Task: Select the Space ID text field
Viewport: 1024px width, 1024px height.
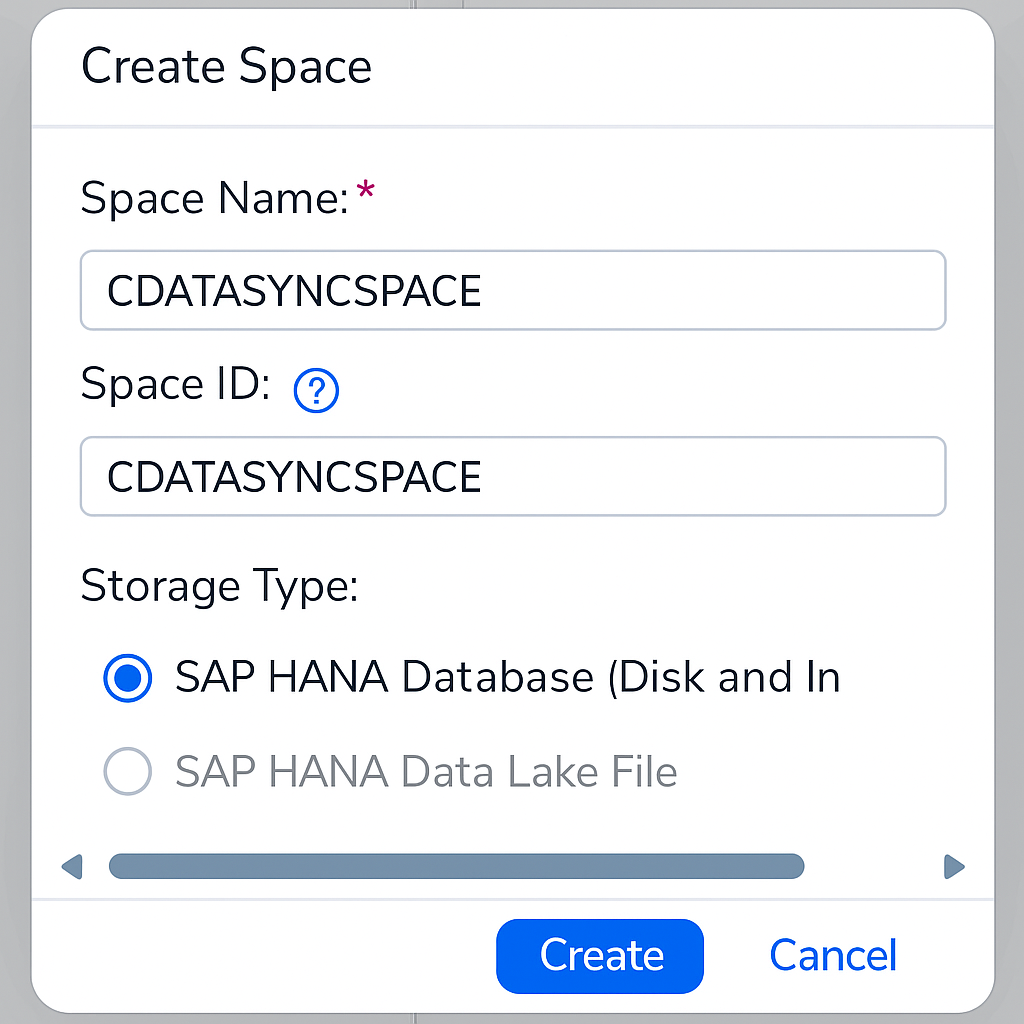Action: (512, 476)
